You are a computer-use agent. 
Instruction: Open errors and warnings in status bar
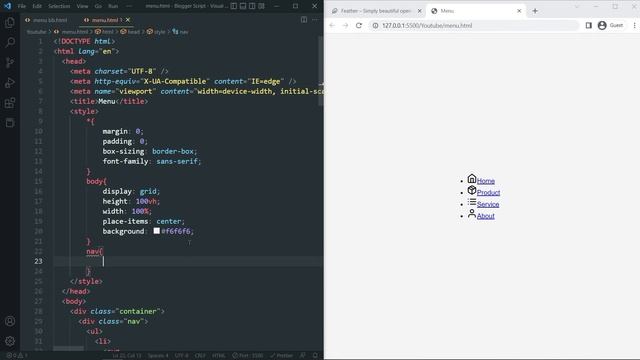point(17,356)
